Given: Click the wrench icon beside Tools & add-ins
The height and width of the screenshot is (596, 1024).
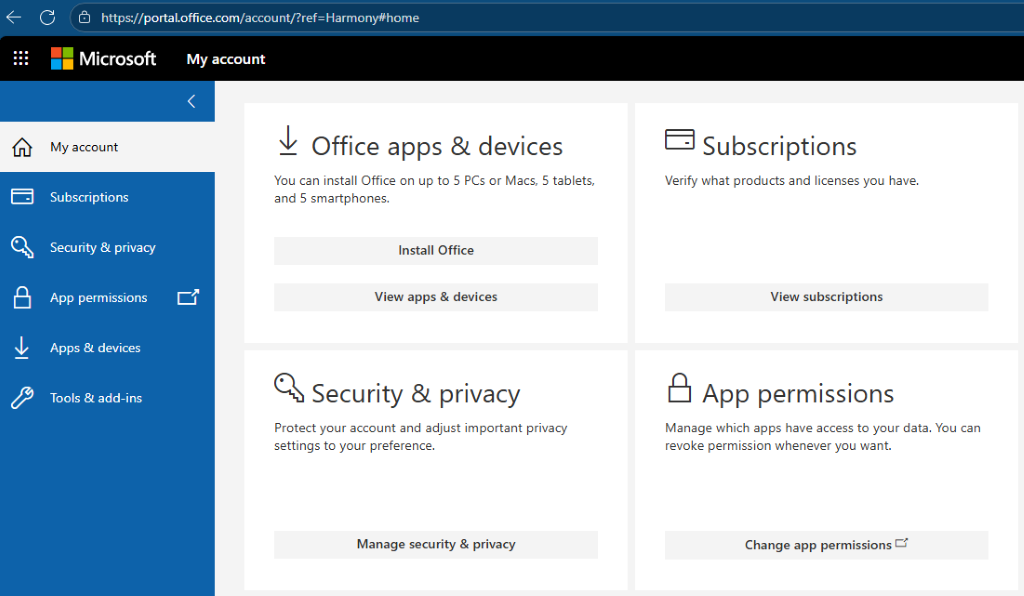Looking at the screenshot, I should 22,398.
